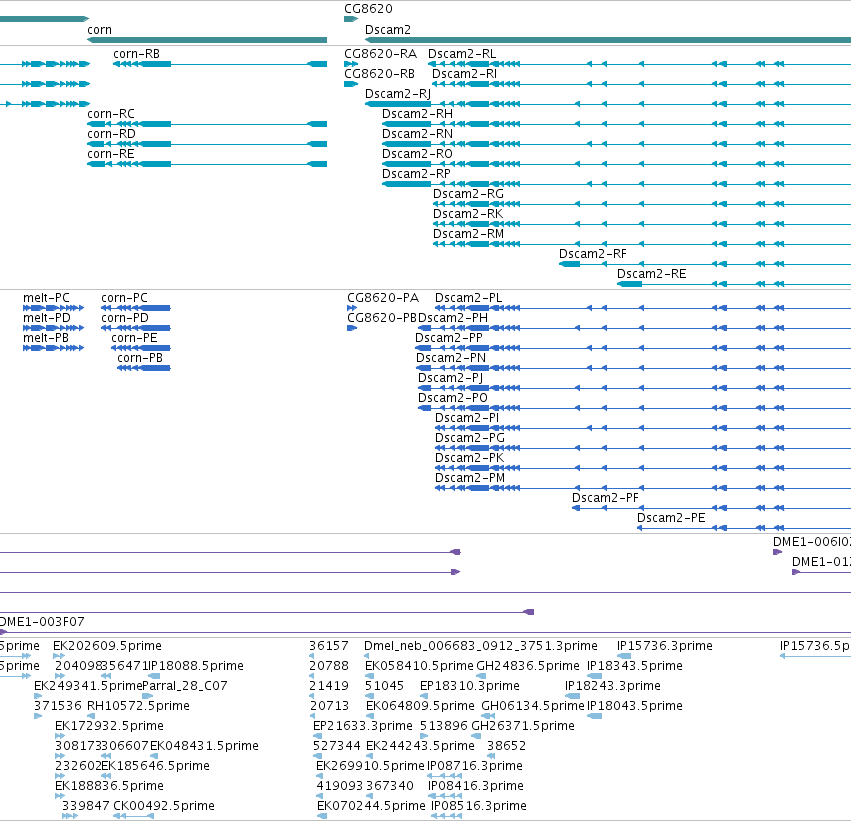Click the melt-PD protein label

tap(47, 318)
